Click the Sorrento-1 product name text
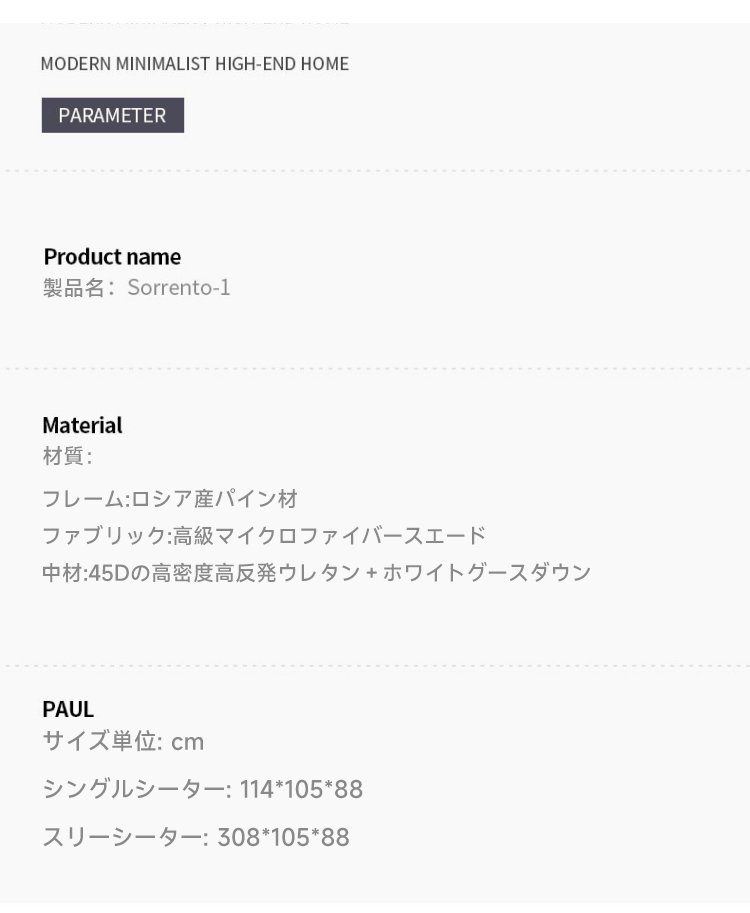This screenshot has height=913, width=750. (x=179, y=288)
